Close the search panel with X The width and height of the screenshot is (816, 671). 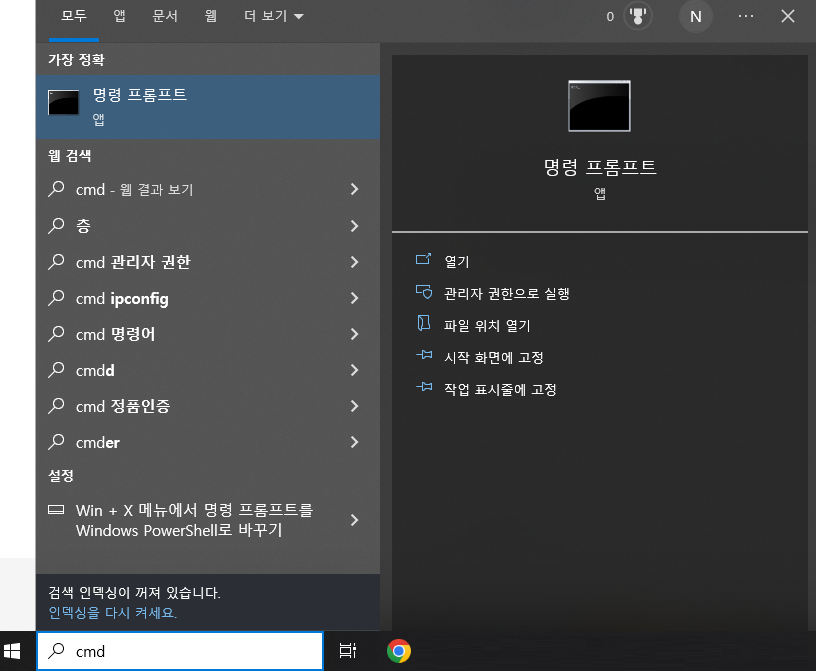coord(787,17)
